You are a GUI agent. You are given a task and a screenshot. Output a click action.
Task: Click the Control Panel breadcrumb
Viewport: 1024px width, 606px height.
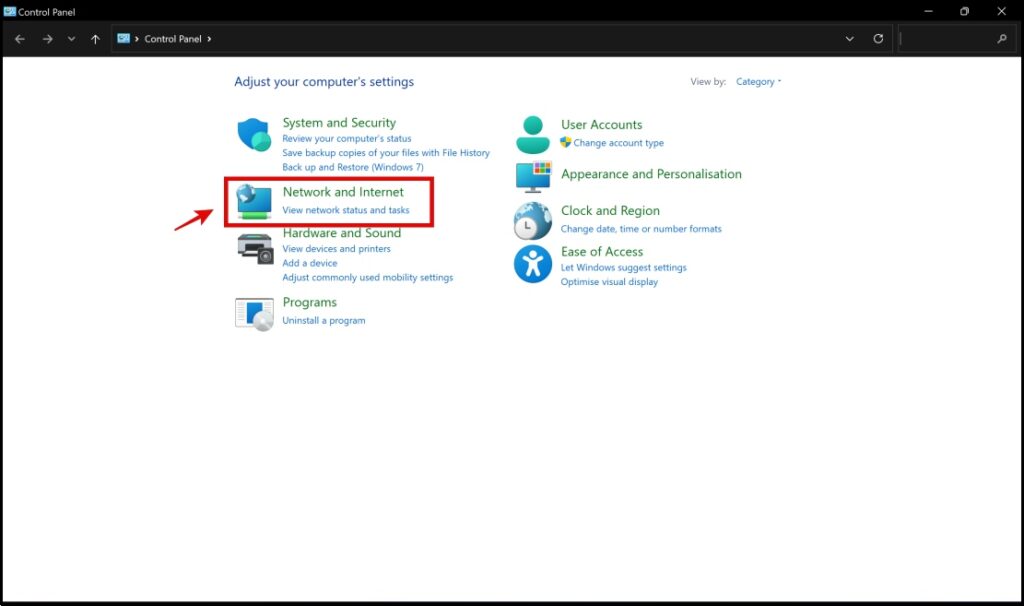(x=172, y=39)
